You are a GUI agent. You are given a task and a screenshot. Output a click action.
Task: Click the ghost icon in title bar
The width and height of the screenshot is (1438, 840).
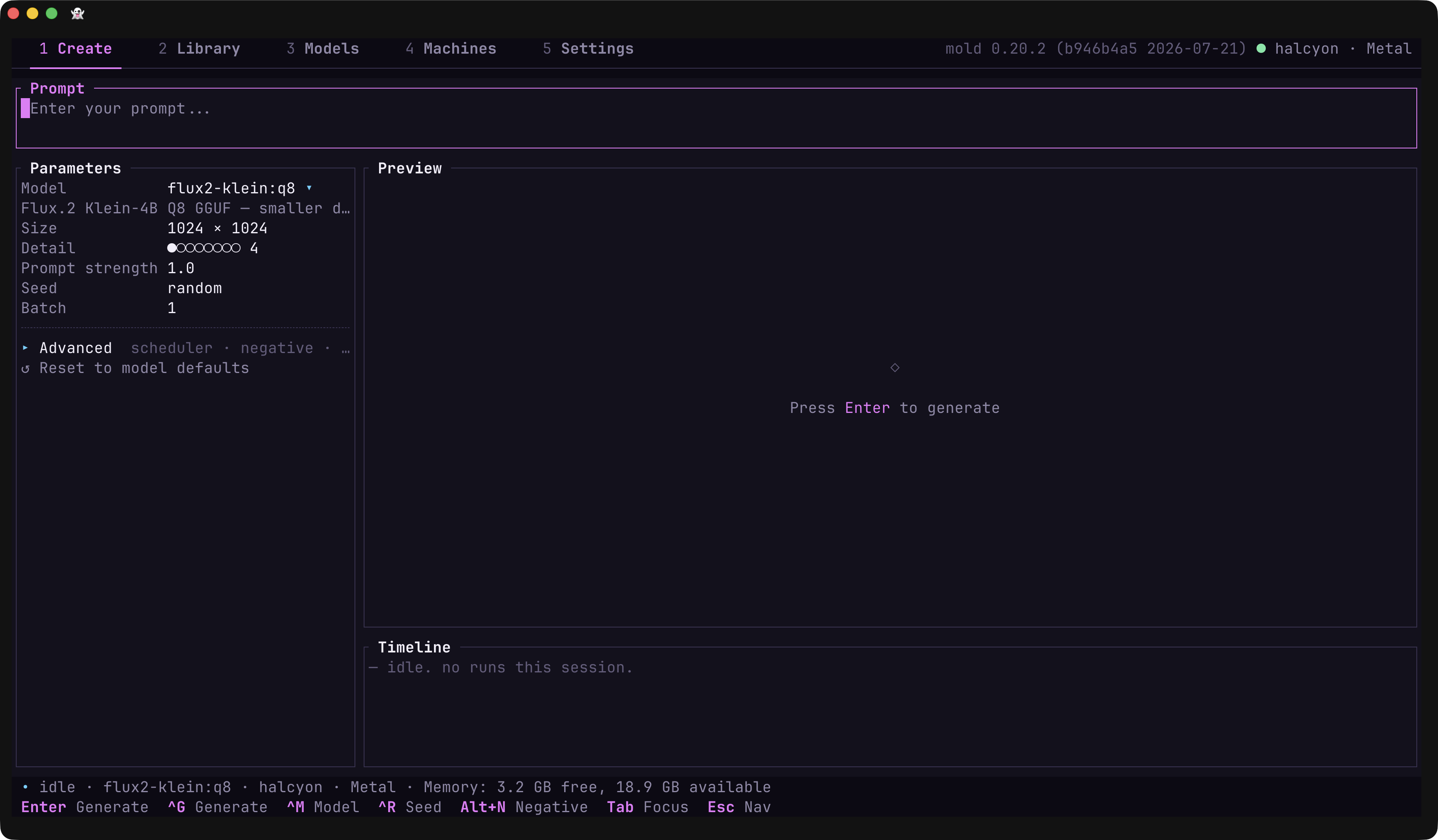tap(78, 13)
